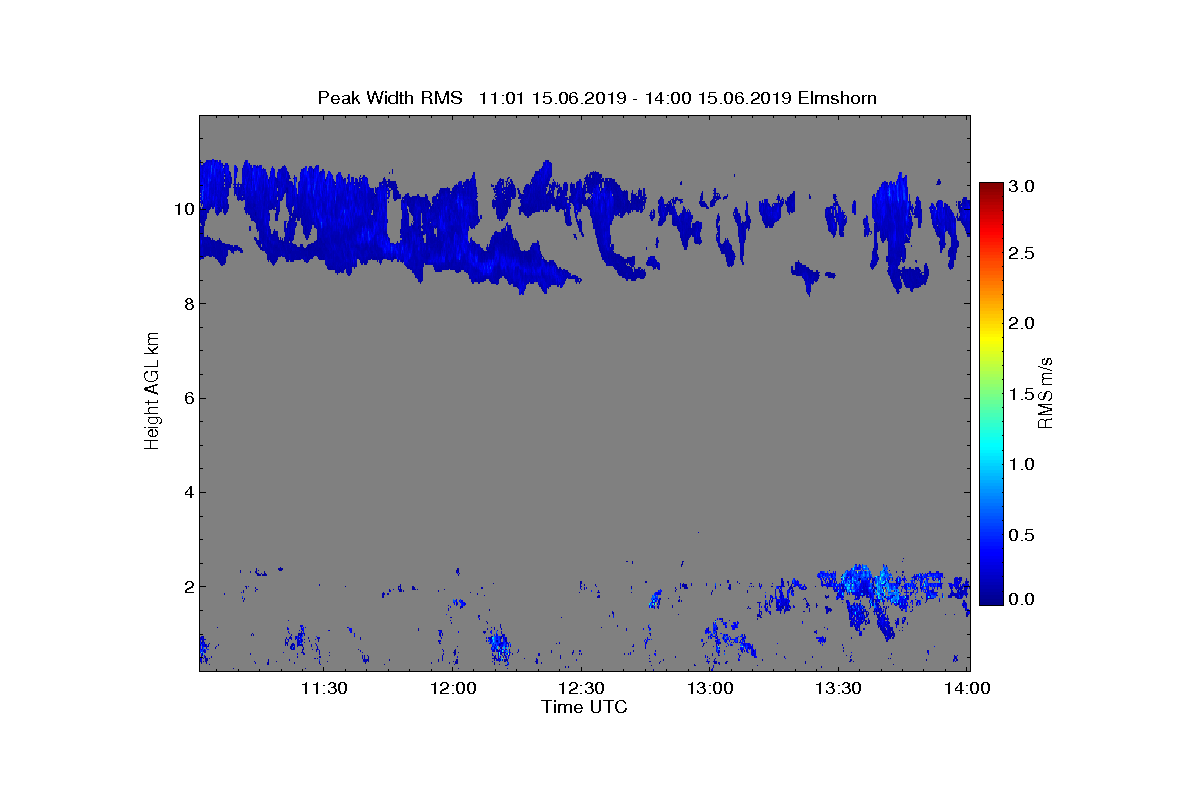
Task: Click the height tick label 6
Action: (187, 398)
